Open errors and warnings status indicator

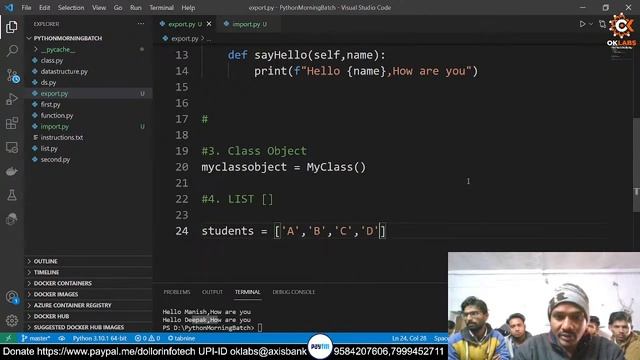[147, 338]
